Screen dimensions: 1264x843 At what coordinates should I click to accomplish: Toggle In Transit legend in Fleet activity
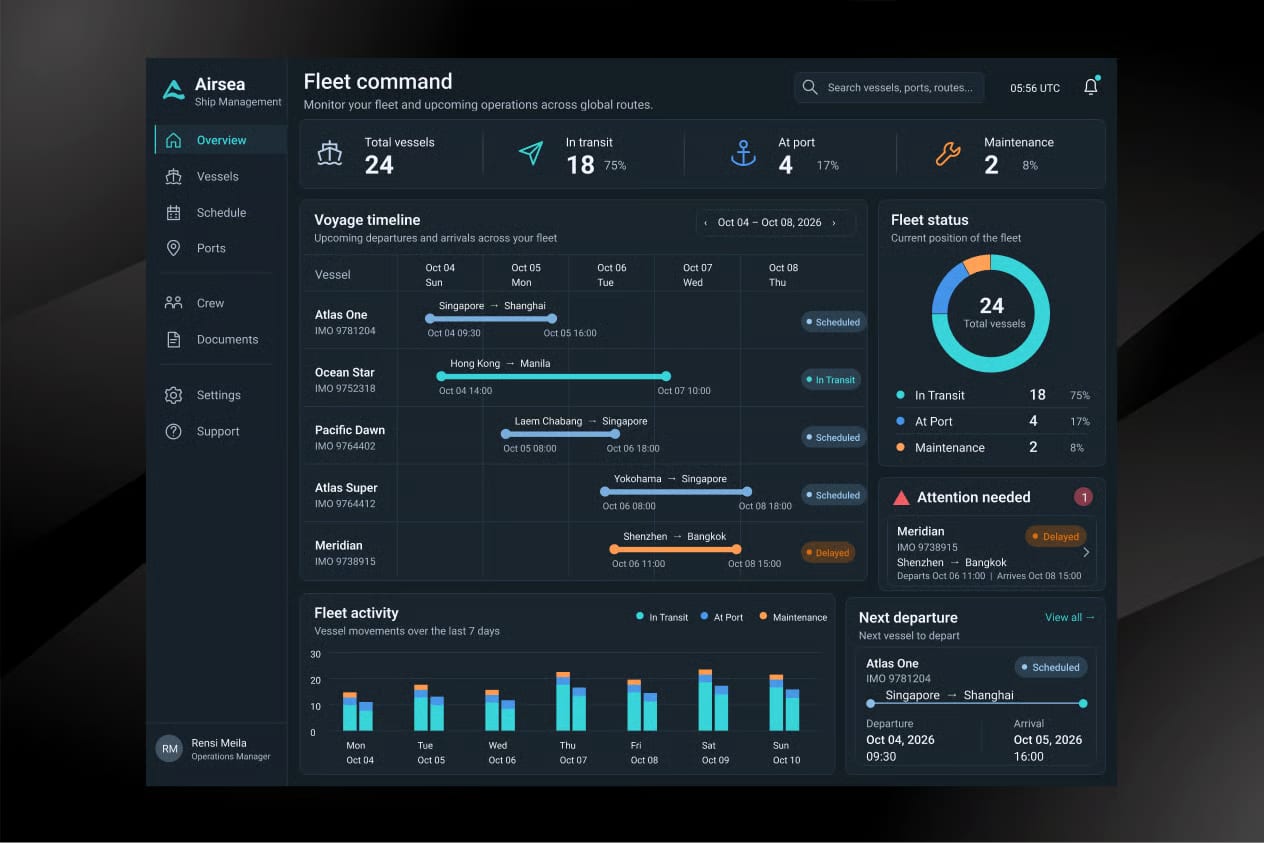click(662, 617)
